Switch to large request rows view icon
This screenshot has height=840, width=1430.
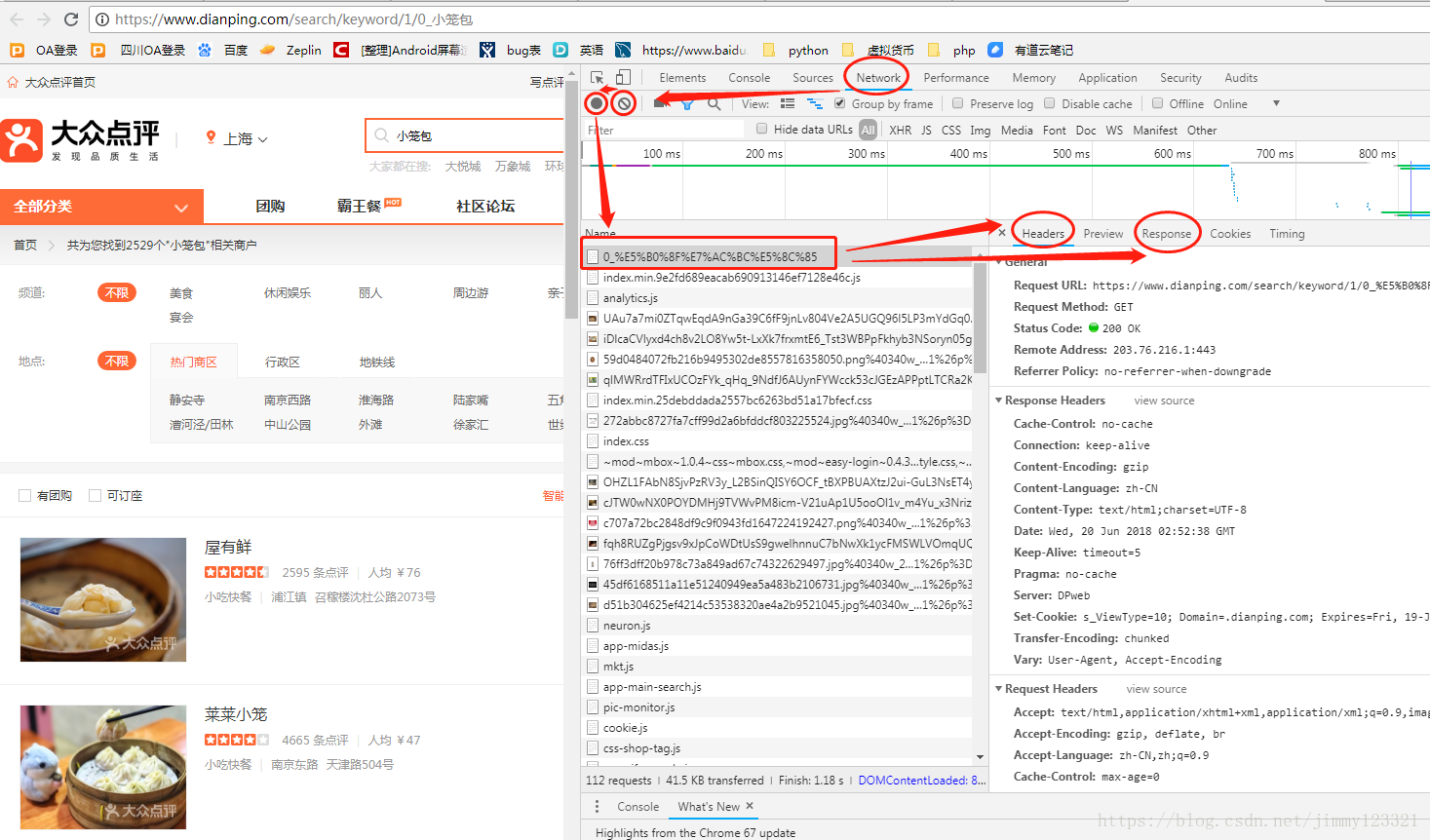point(788,103)
